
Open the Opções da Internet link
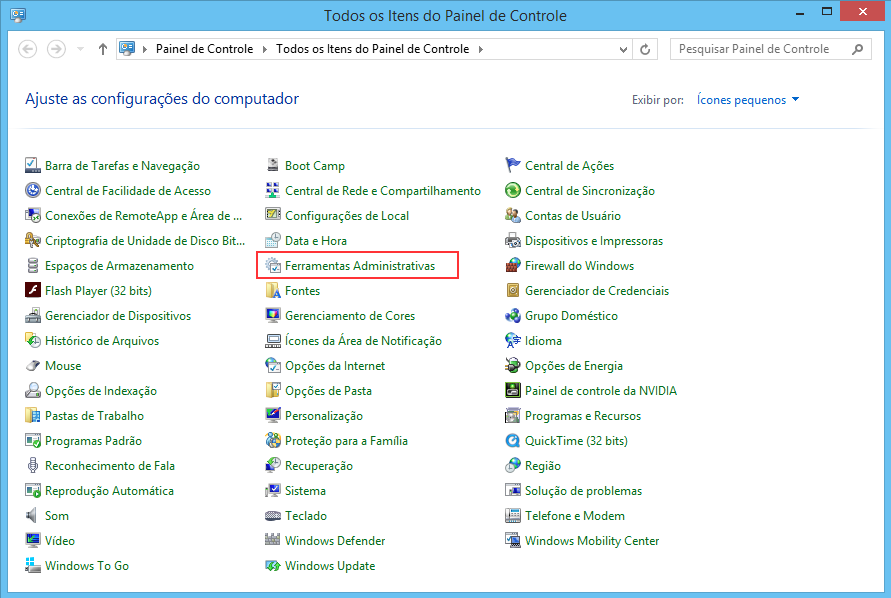click(335, 366)
